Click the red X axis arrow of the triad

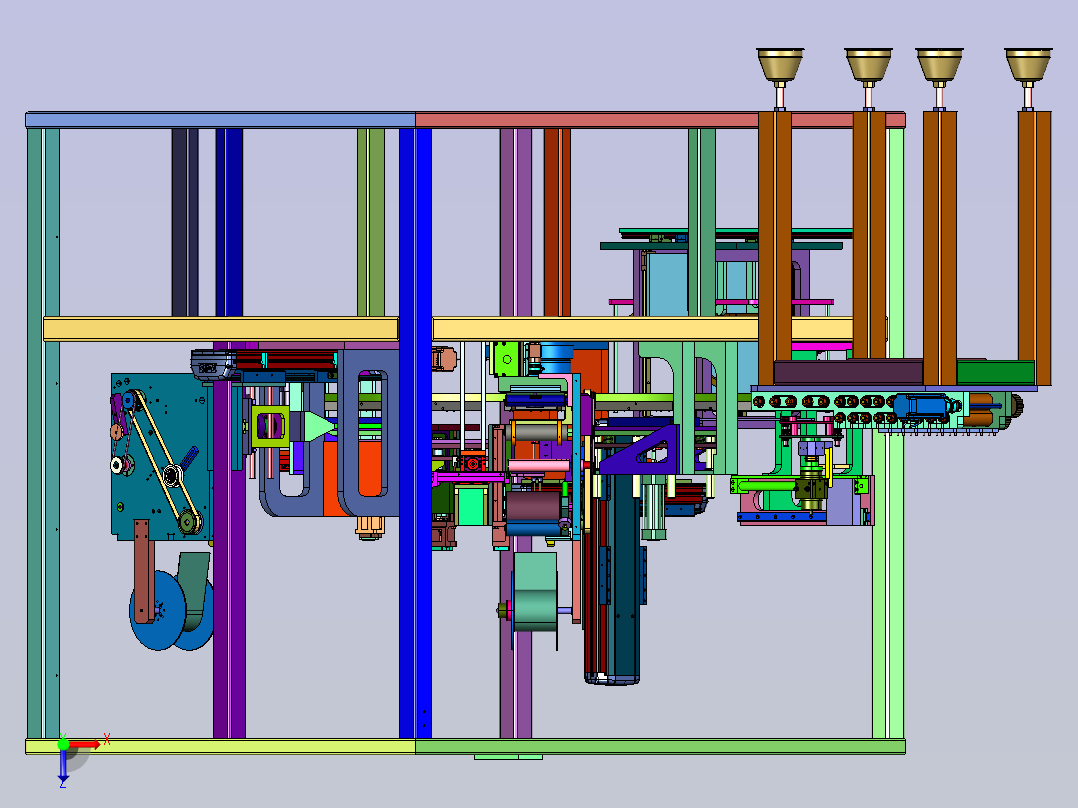pos(85,744)
